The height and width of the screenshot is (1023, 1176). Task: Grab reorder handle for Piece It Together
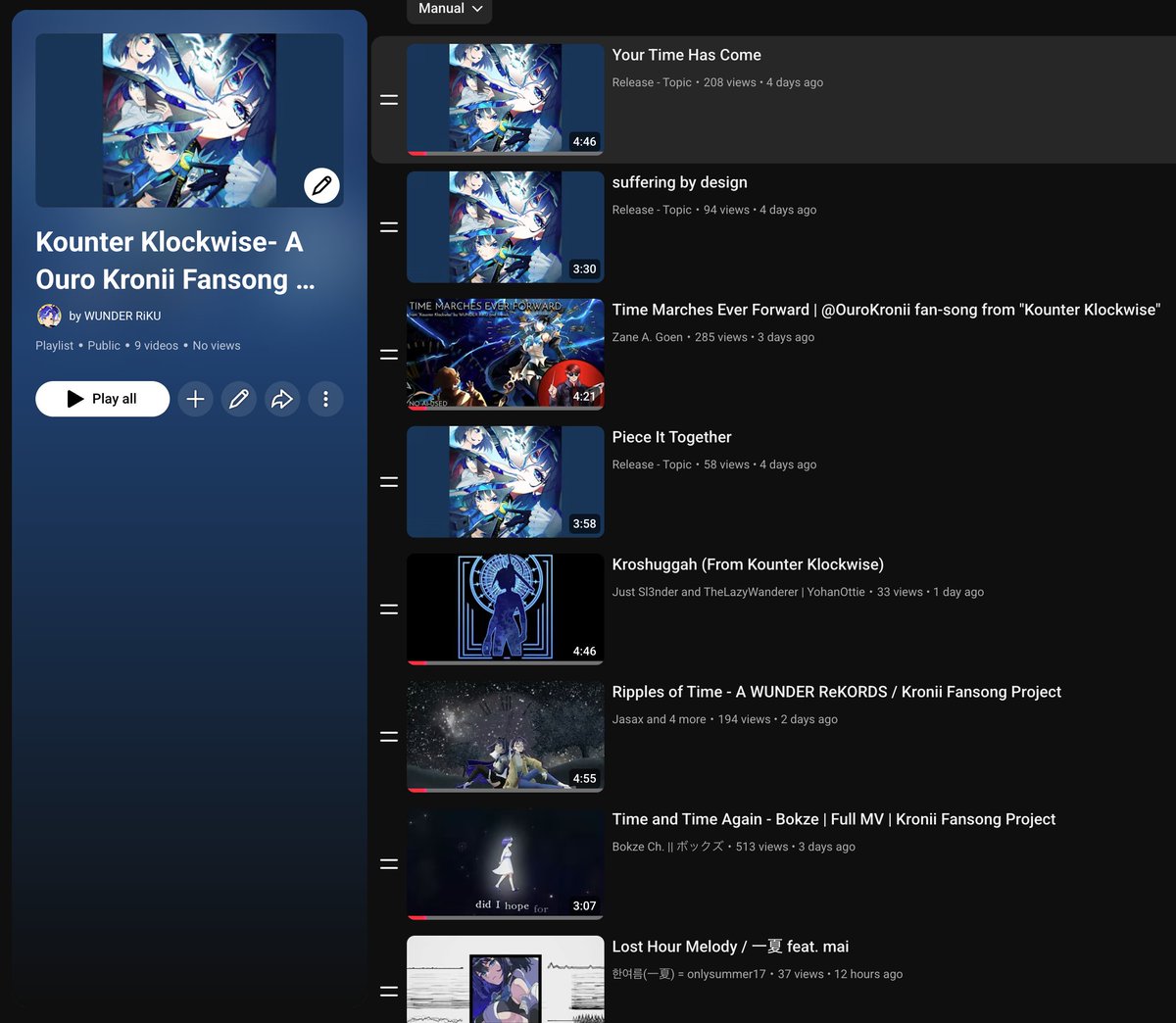(389, 482)
